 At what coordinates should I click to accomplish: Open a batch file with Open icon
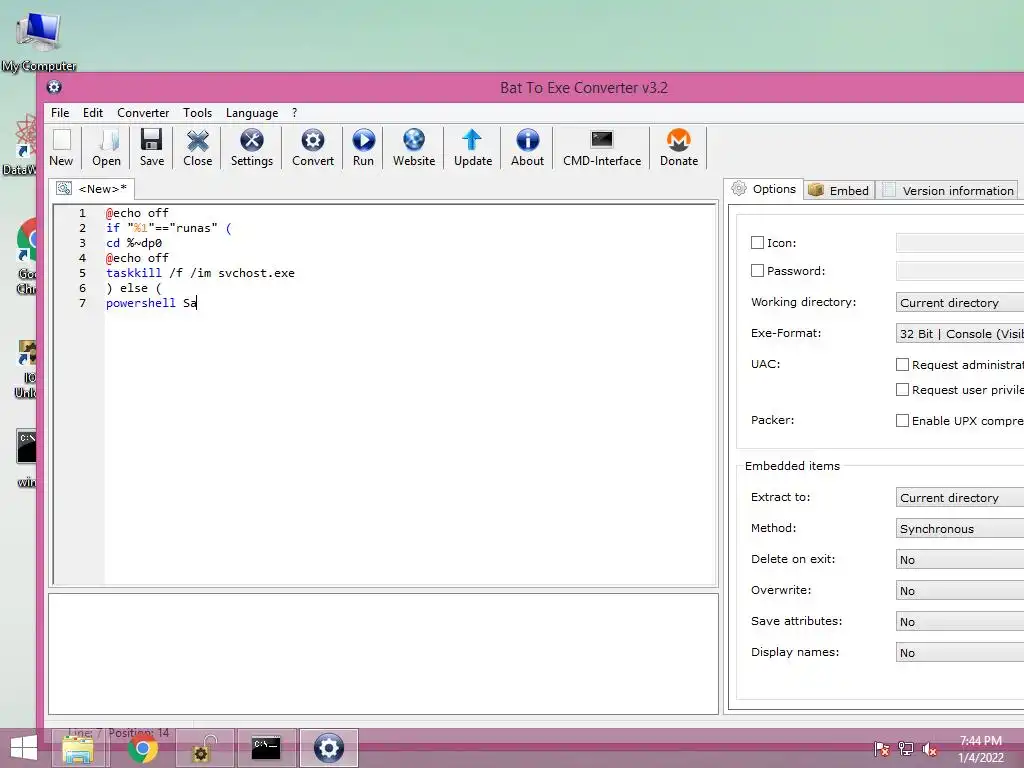pyautogui.click(x=106, y=148)
